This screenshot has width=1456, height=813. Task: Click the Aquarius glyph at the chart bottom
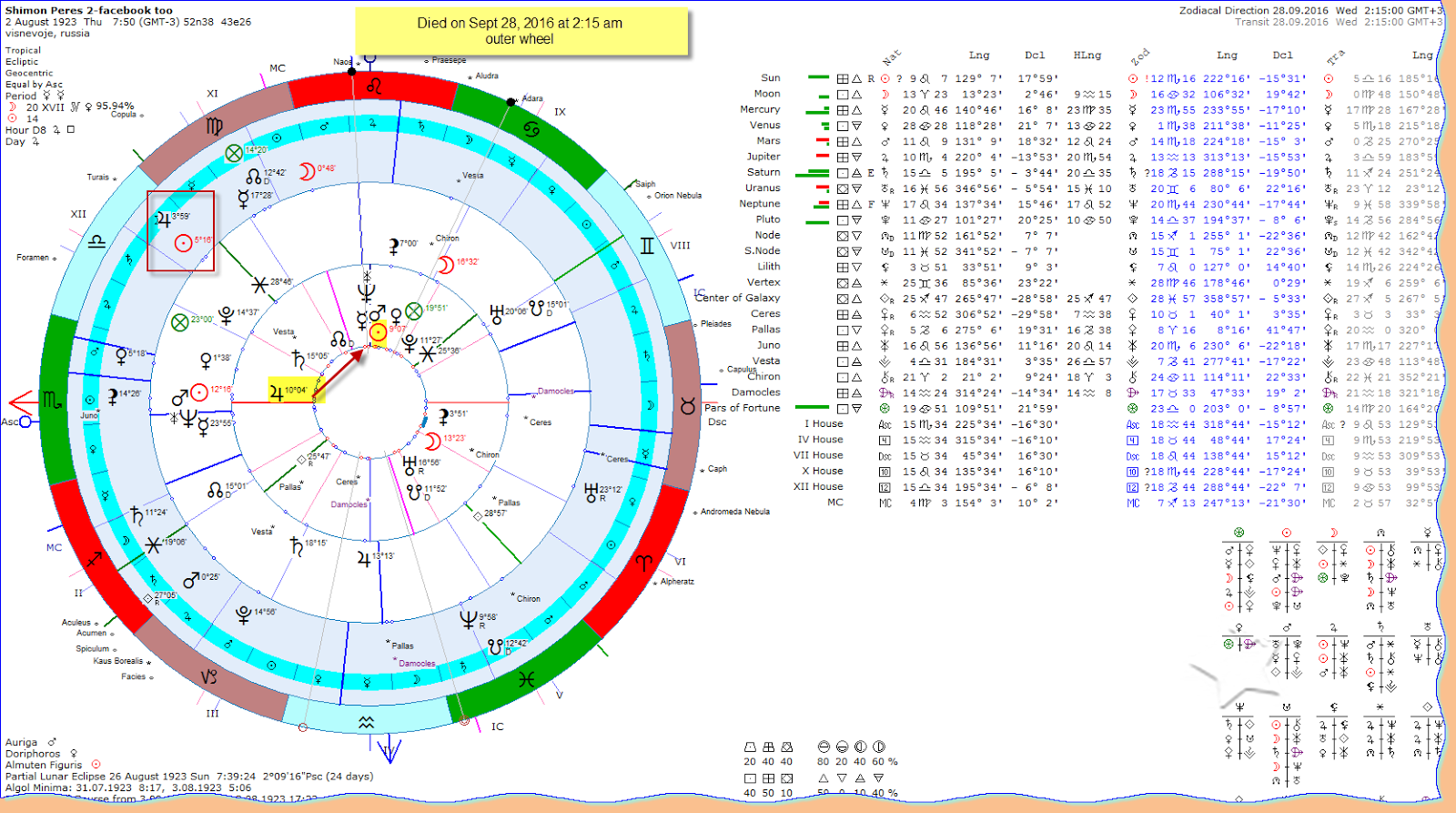click(366, 722)
